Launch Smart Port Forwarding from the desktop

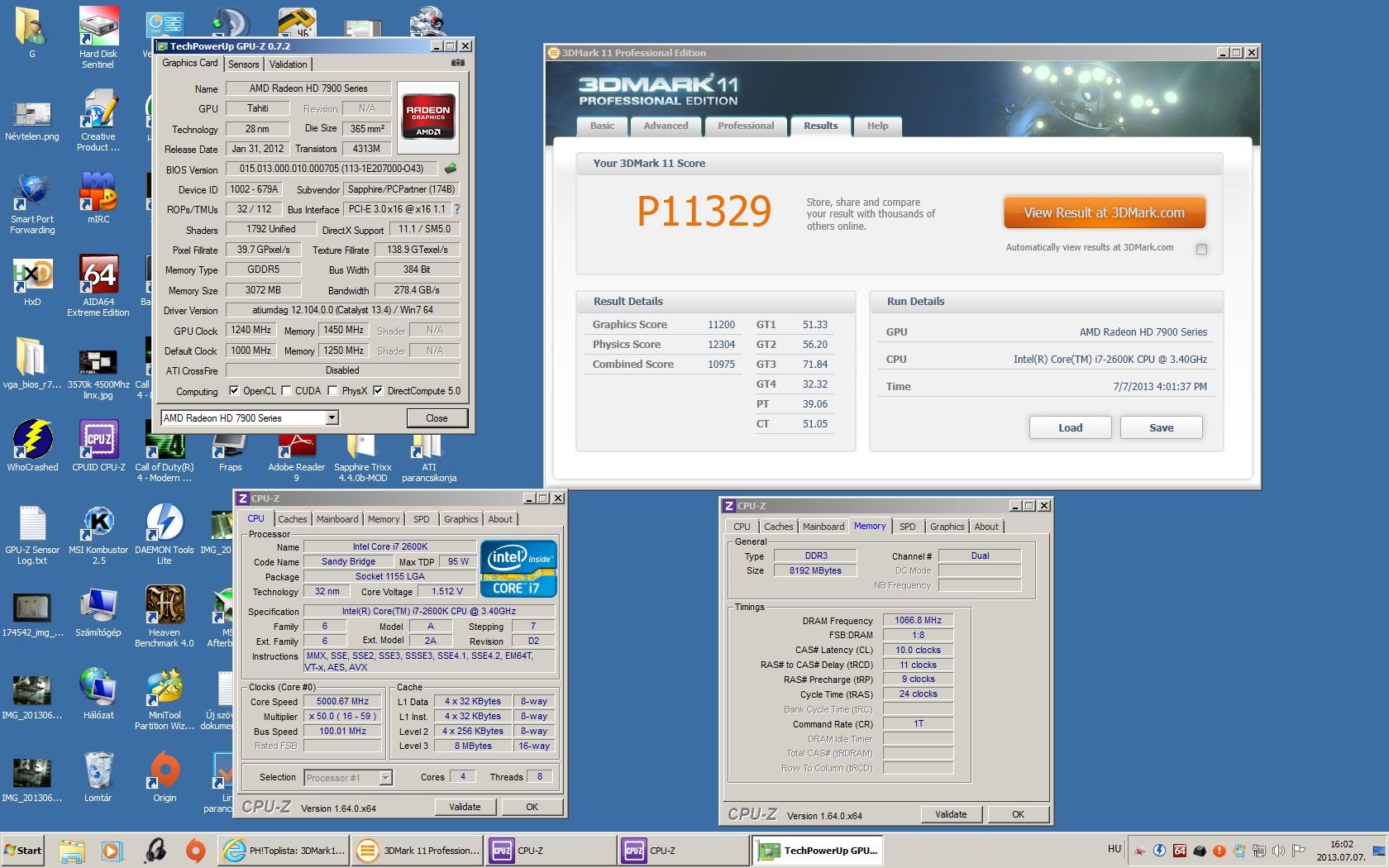pyautogui.click(x=32, y=203)
